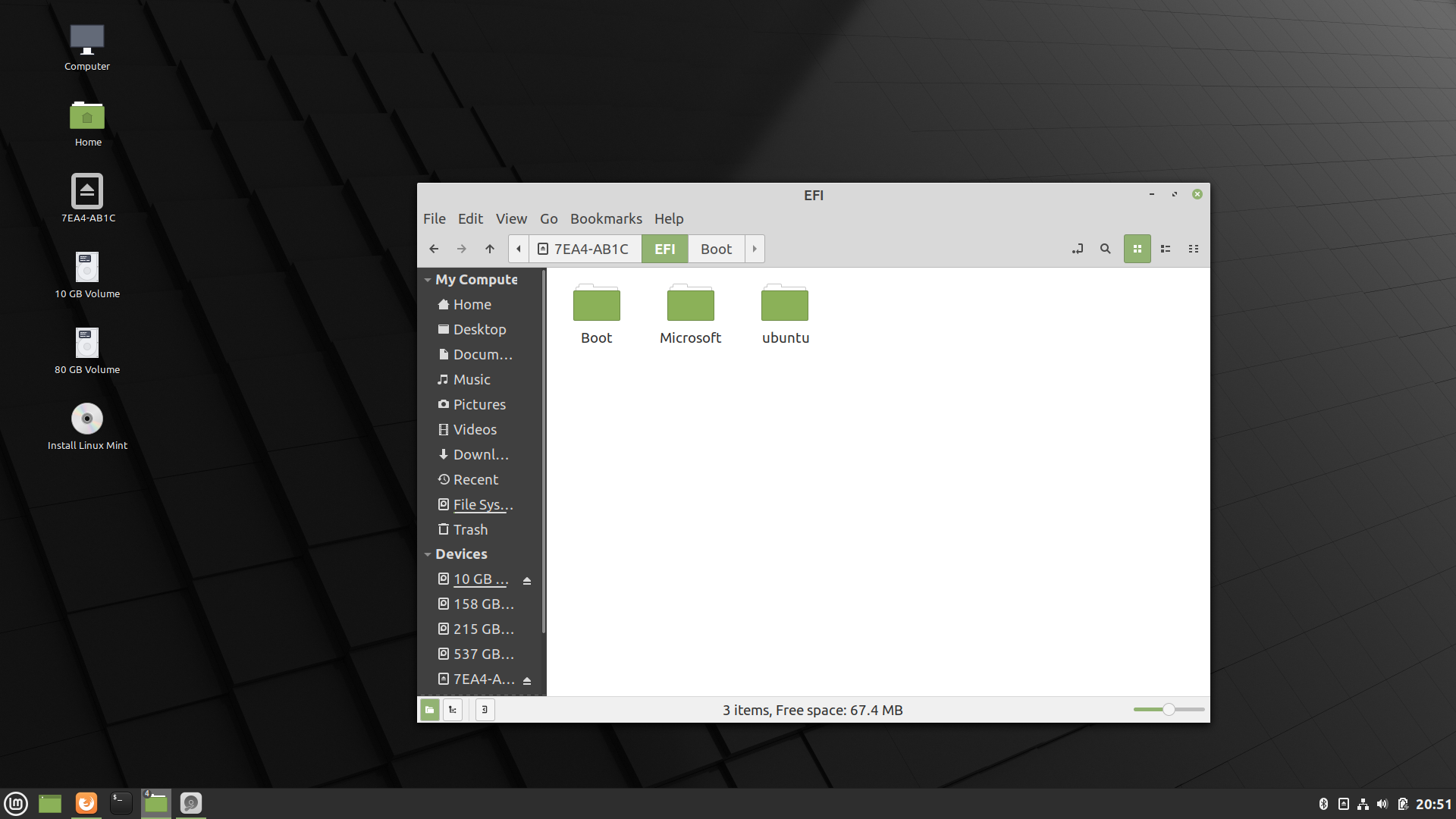Screen dimensions: 1456x819
Task: Open the Home desktop icon
Action: [x=87, y=123]
